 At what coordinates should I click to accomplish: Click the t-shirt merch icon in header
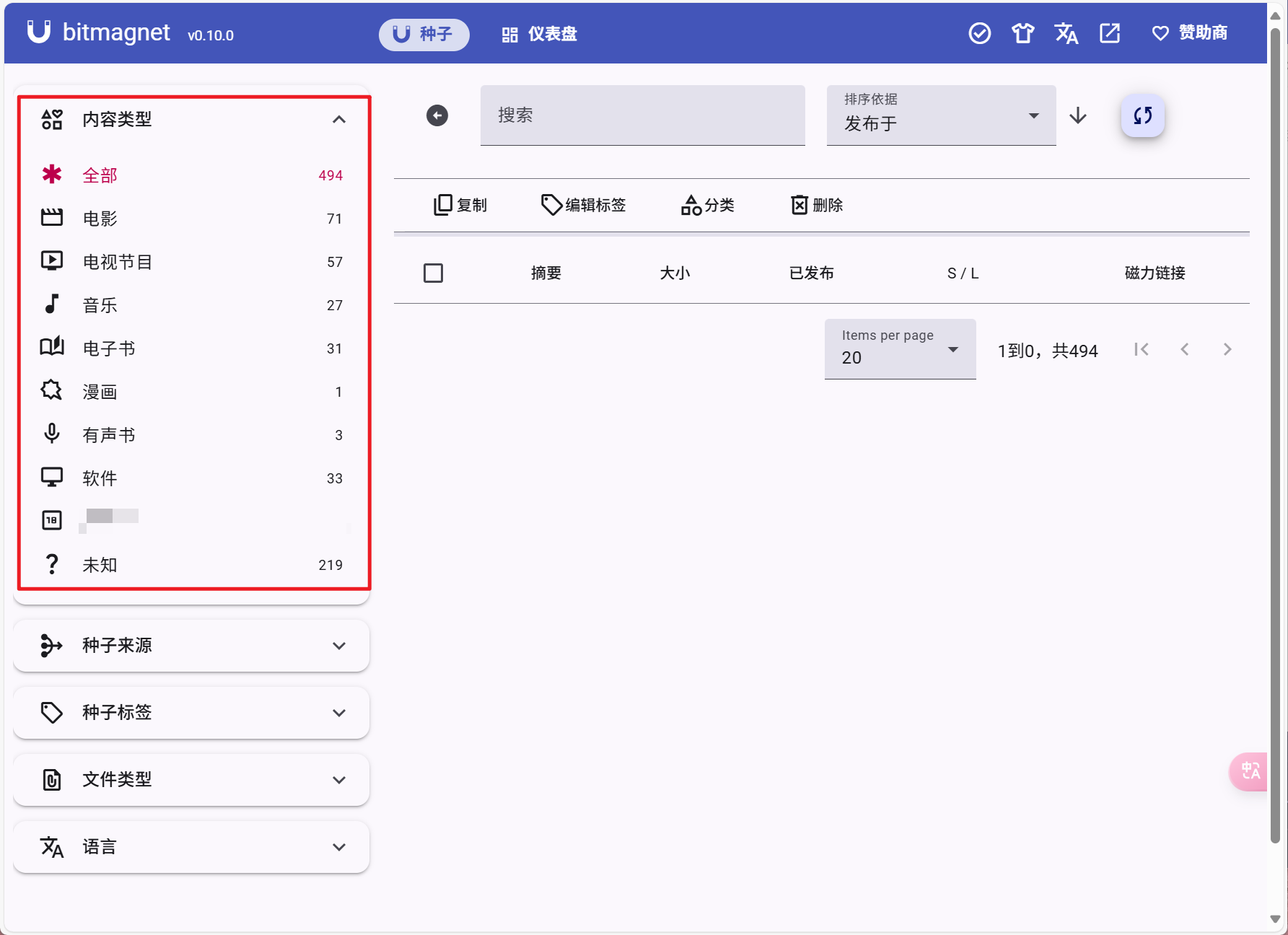click(x=1022, y=33)
